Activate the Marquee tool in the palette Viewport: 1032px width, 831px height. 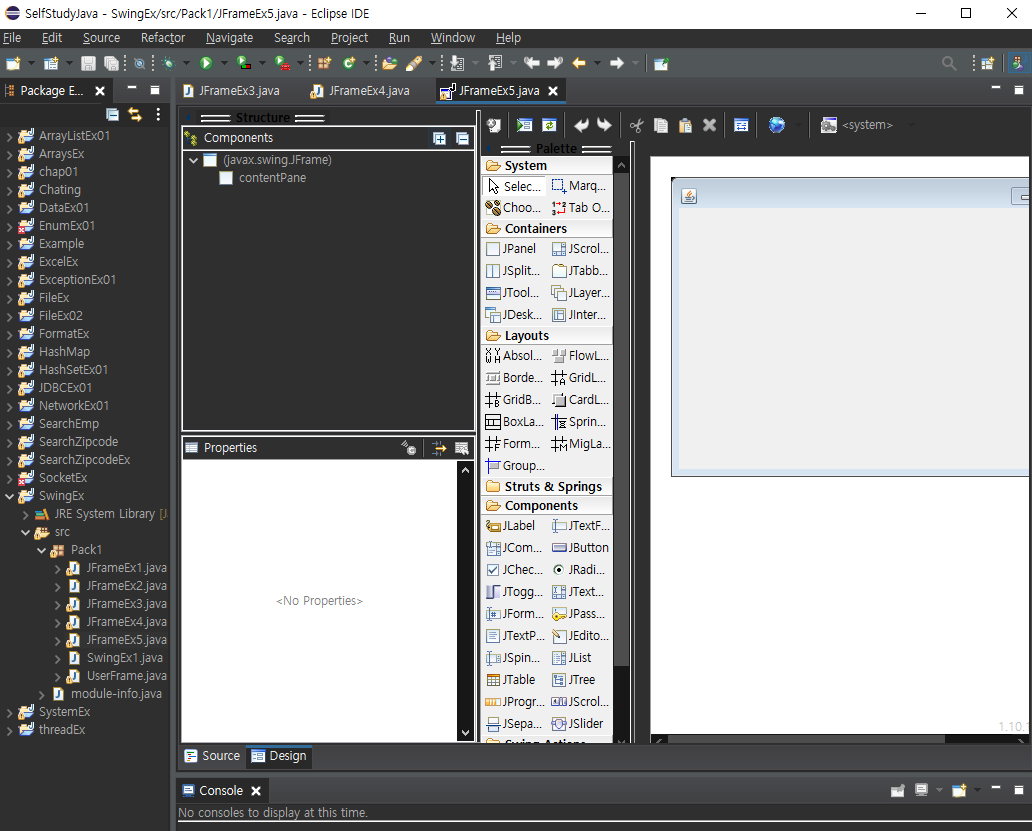pos(579,186)
